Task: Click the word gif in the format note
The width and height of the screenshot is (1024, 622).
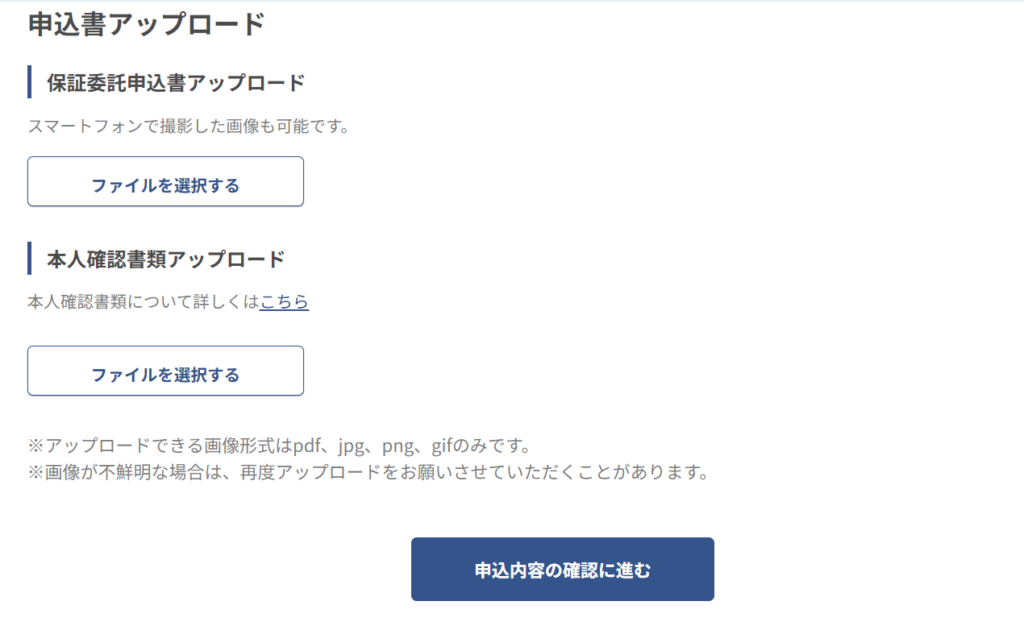Action: point(441,447)
